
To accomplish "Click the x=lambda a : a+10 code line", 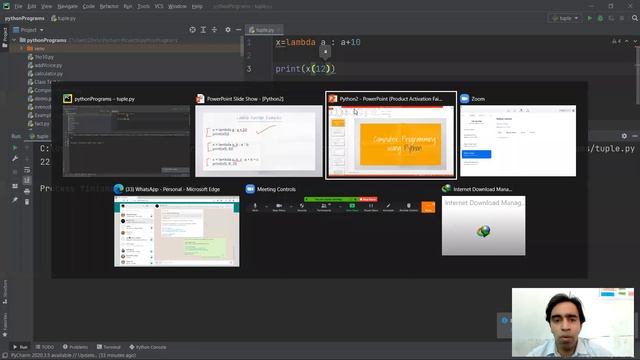I will 318,42.
